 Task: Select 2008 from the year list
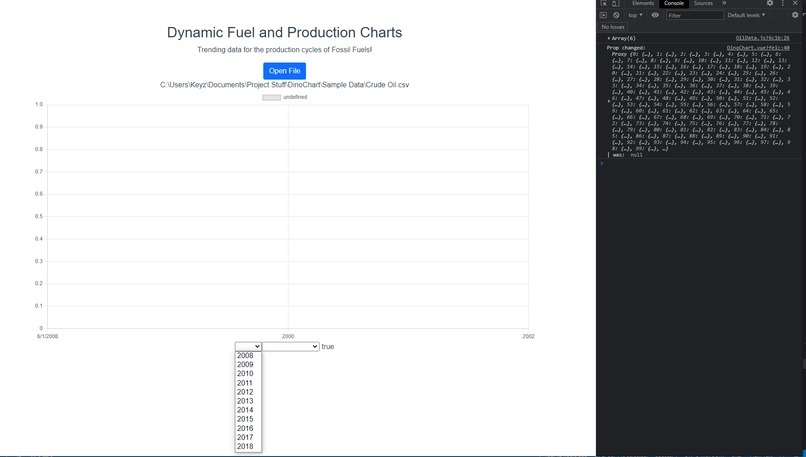(248, 356)
